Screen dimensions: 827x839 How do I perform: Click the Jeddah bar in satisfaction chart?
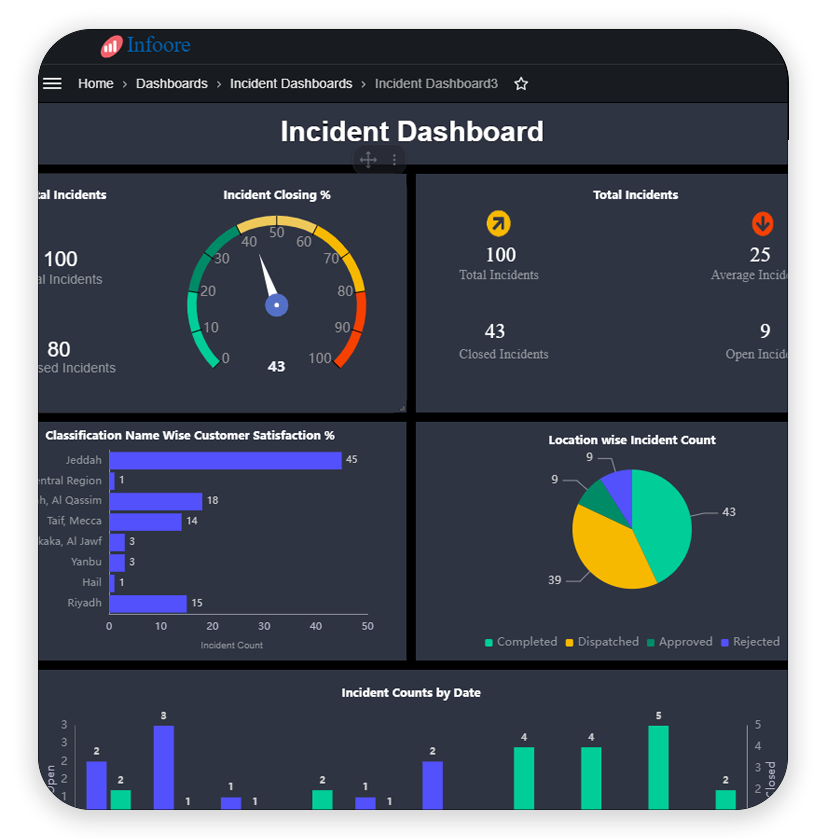tap(225, 460)
